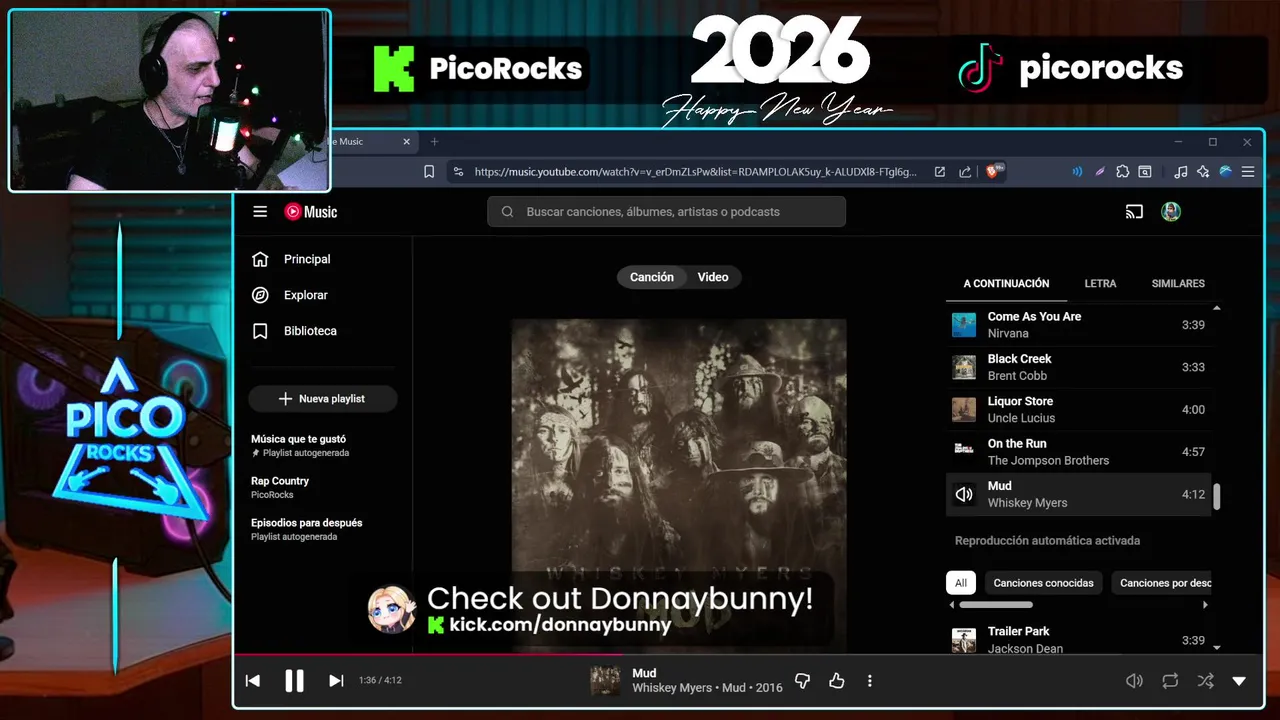The height and width of the screenshot is (720, 1280).
Task: Open the browser main hamburger menu
Action: (x=1248, y=172)
